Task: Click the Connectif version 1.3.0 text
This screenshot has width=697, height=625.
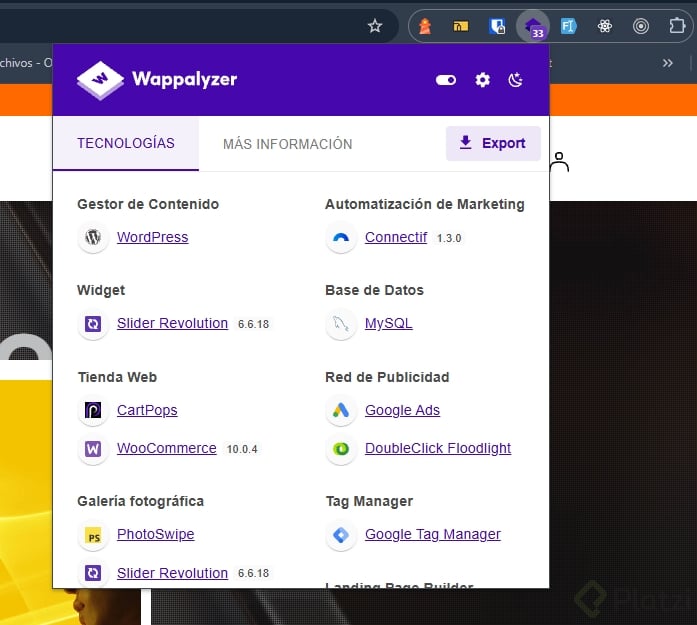Action: point(449,238)
